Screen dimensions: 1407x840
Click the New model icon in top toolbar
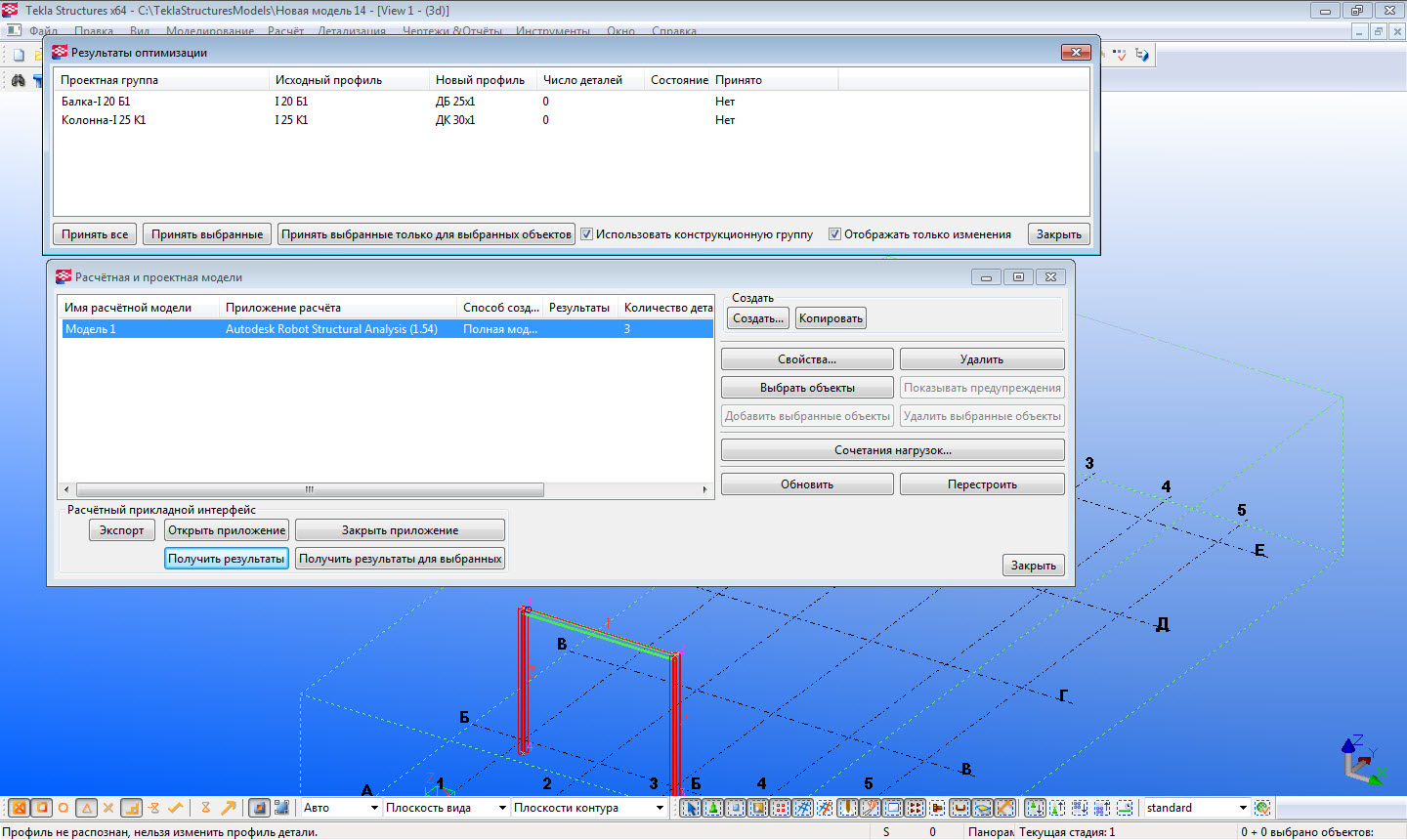pyautogui.click(x=19, y=55)
